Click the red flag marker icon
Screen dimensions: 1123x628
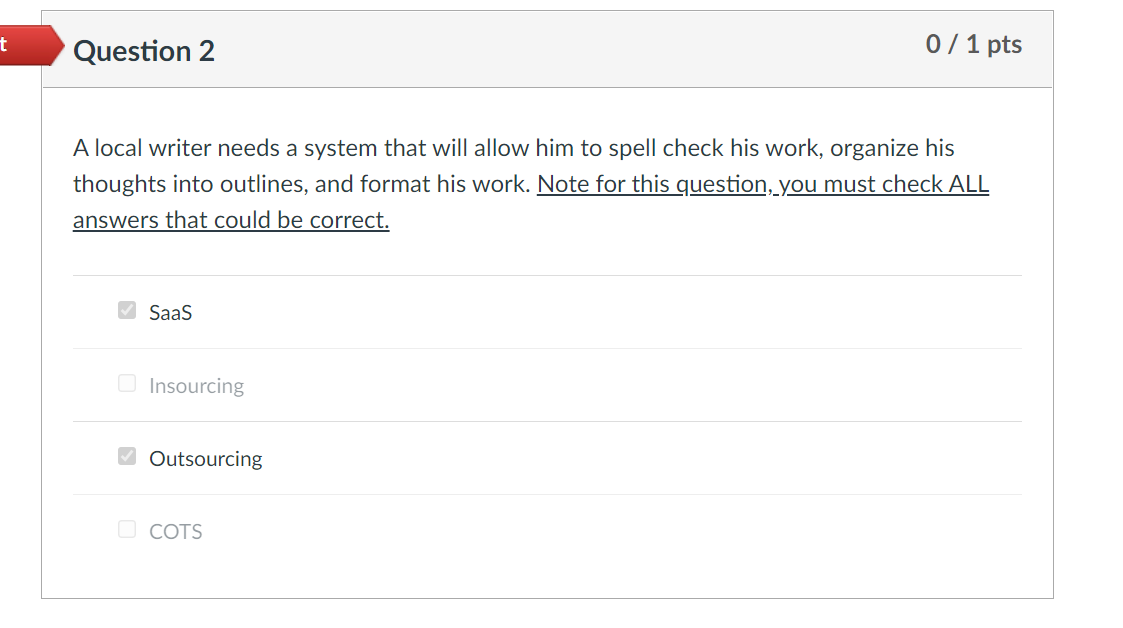[30, 45]
